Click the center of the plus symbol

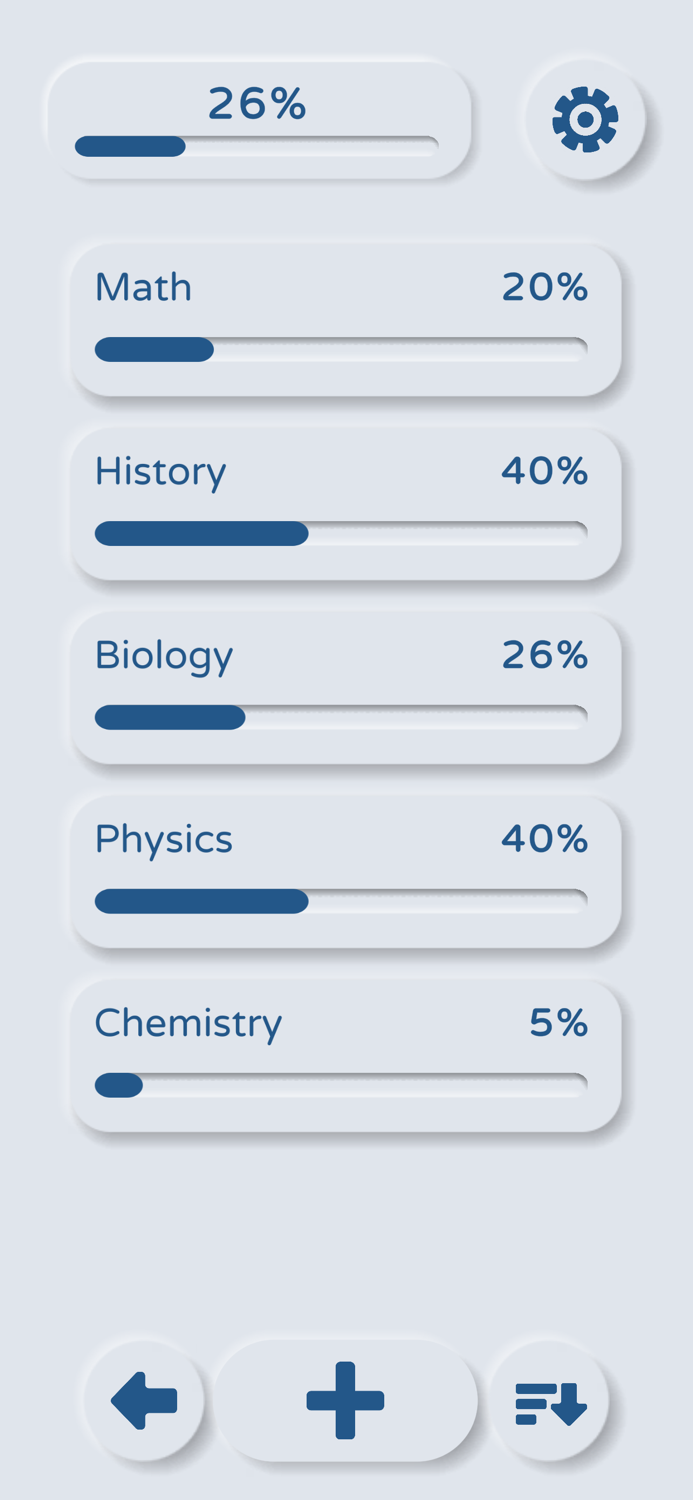(346, 1399)
